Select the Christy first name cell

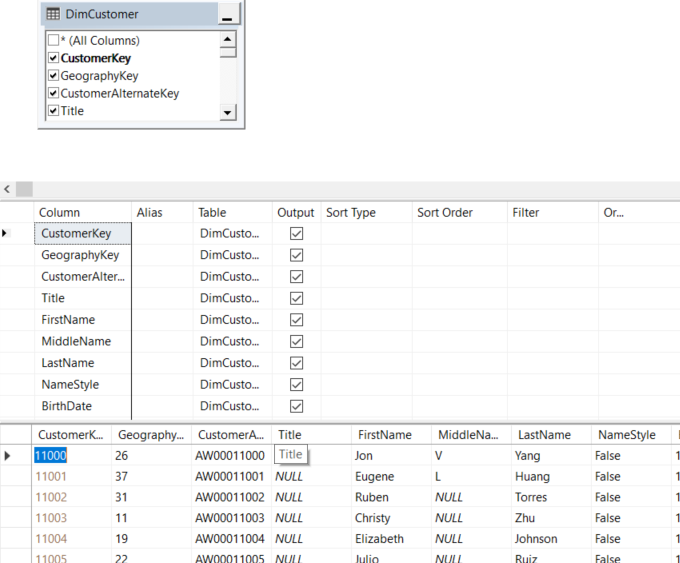[x=391, y=518]
